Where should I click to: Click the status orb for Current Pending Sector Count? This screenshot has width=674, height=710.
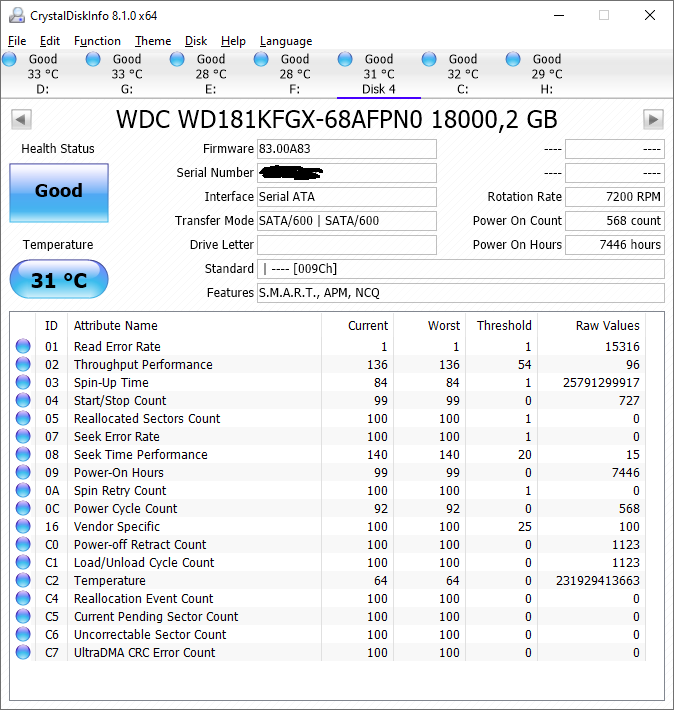tap(23, 616)
